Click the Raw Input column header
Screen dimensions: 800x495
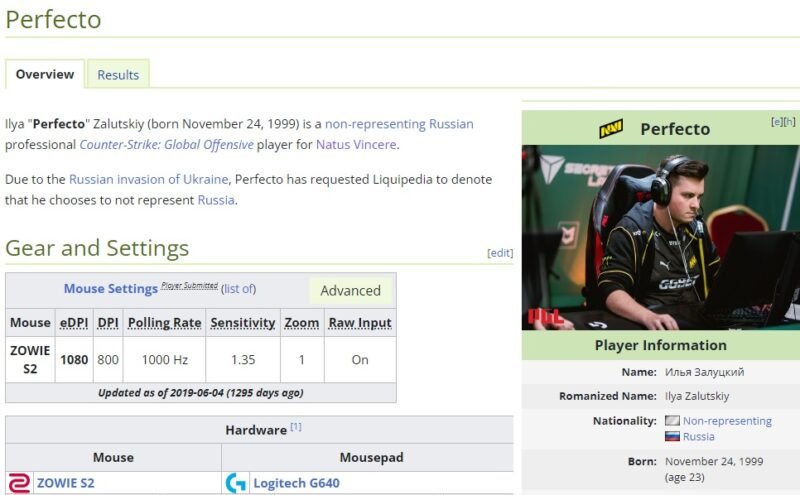(360, 323)
